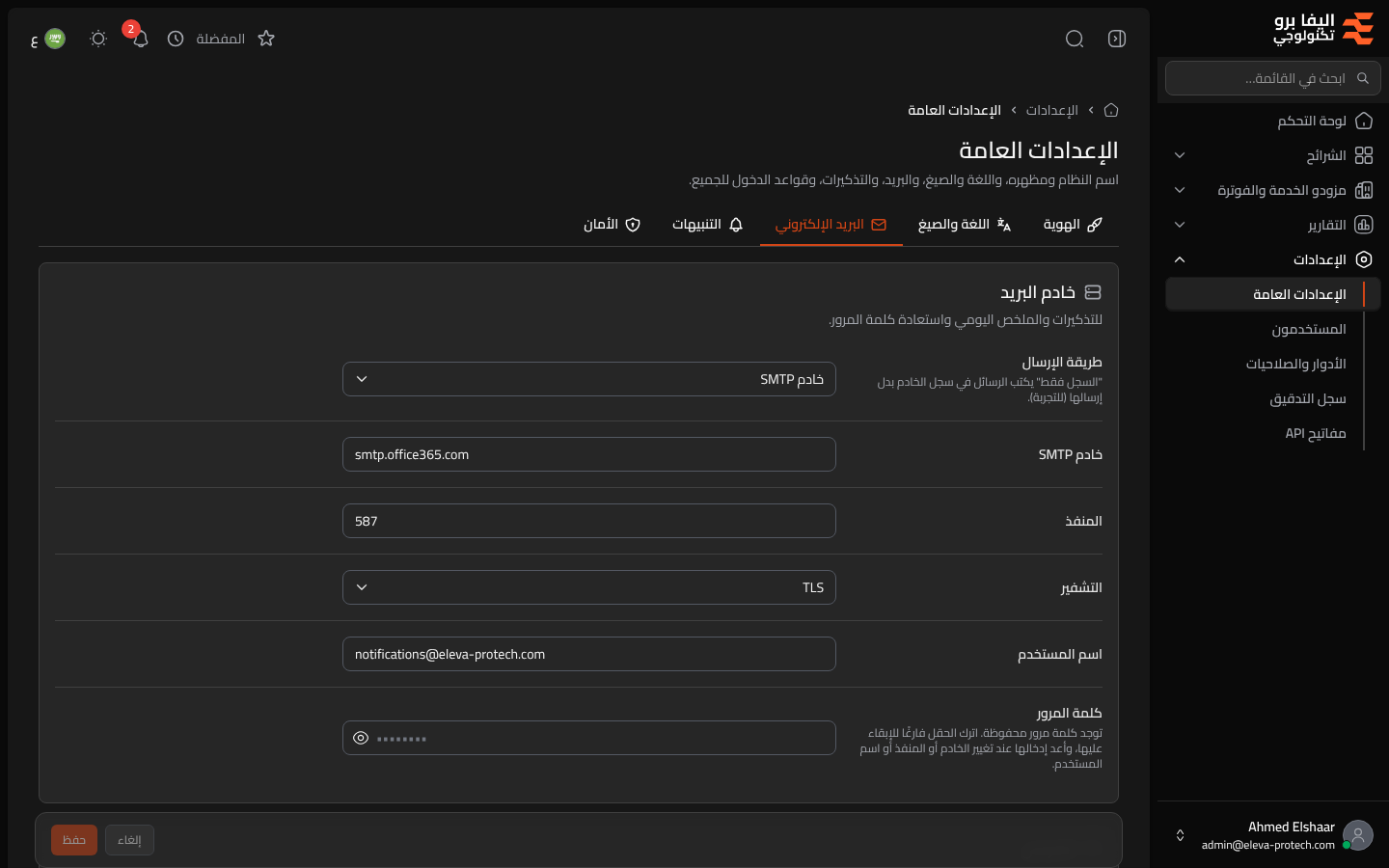Toggle the sidebar panel icon in top bar
This screenshot has height=868, width=1389.
click(1117, 39)
